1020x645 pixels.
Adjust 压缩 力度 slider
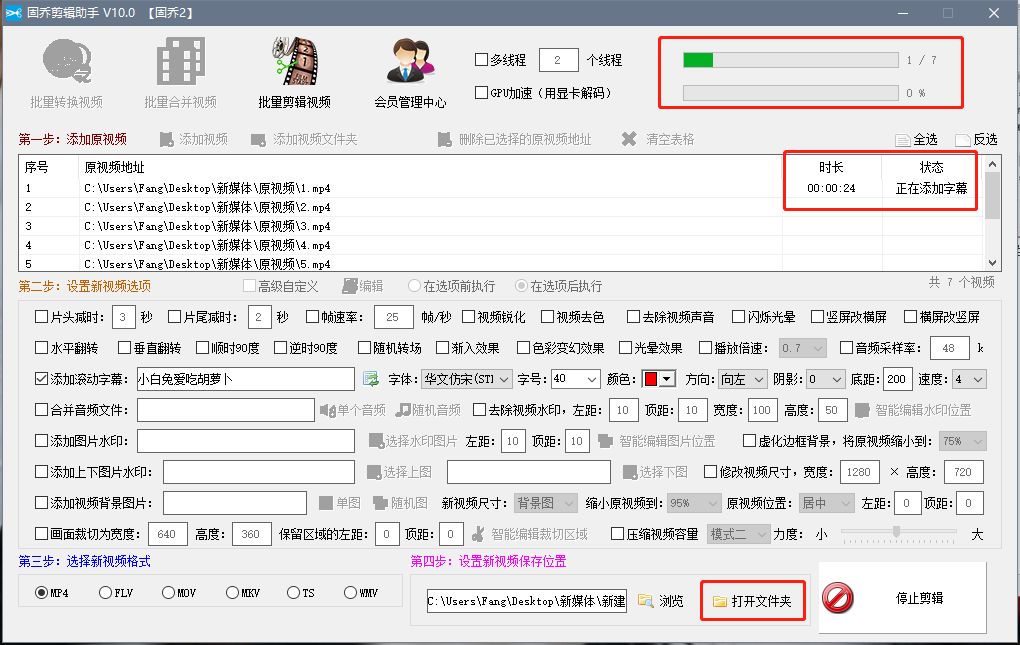tap(896, 532)
